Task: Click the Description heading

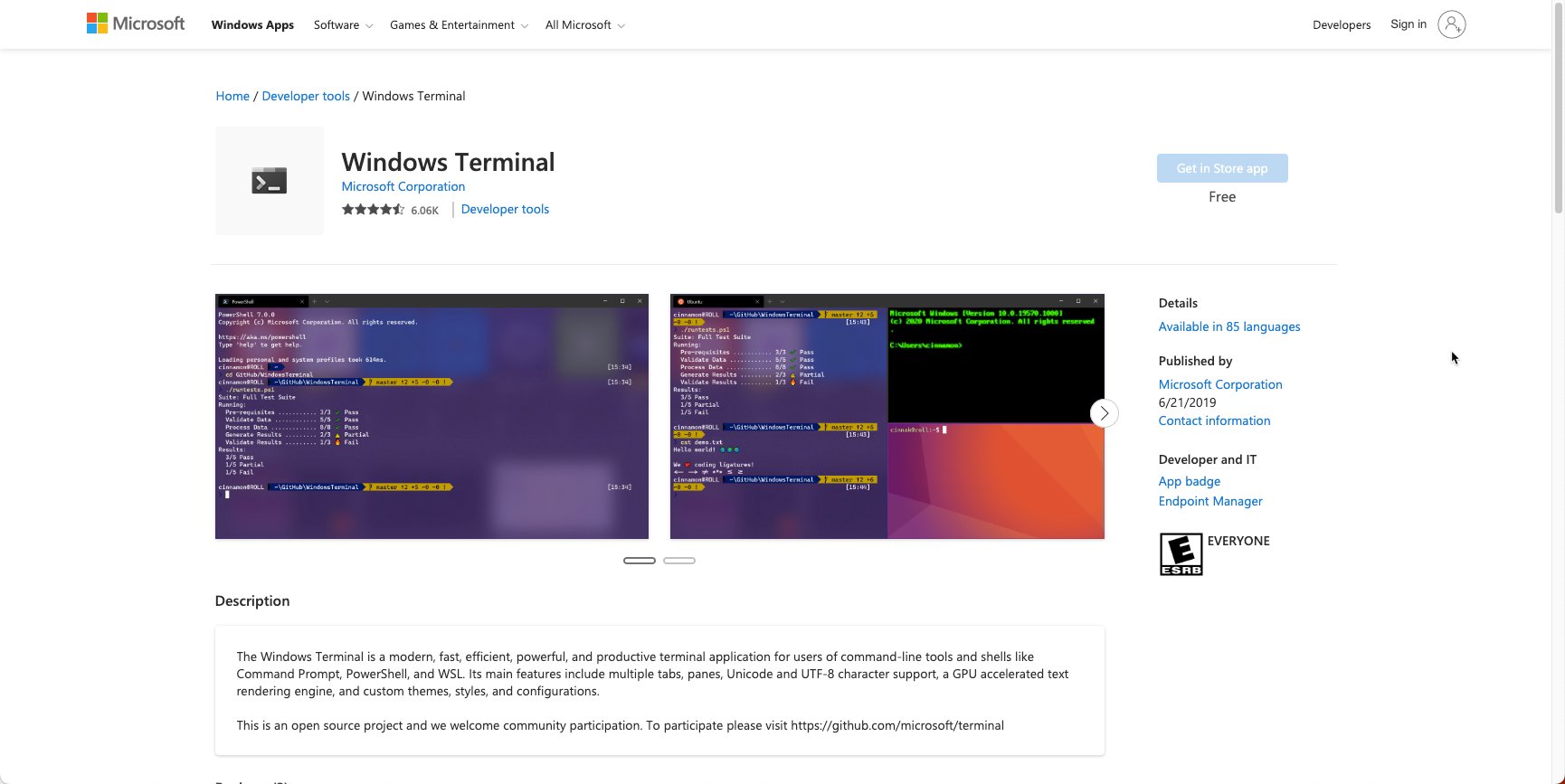Action: pos(252,600)
